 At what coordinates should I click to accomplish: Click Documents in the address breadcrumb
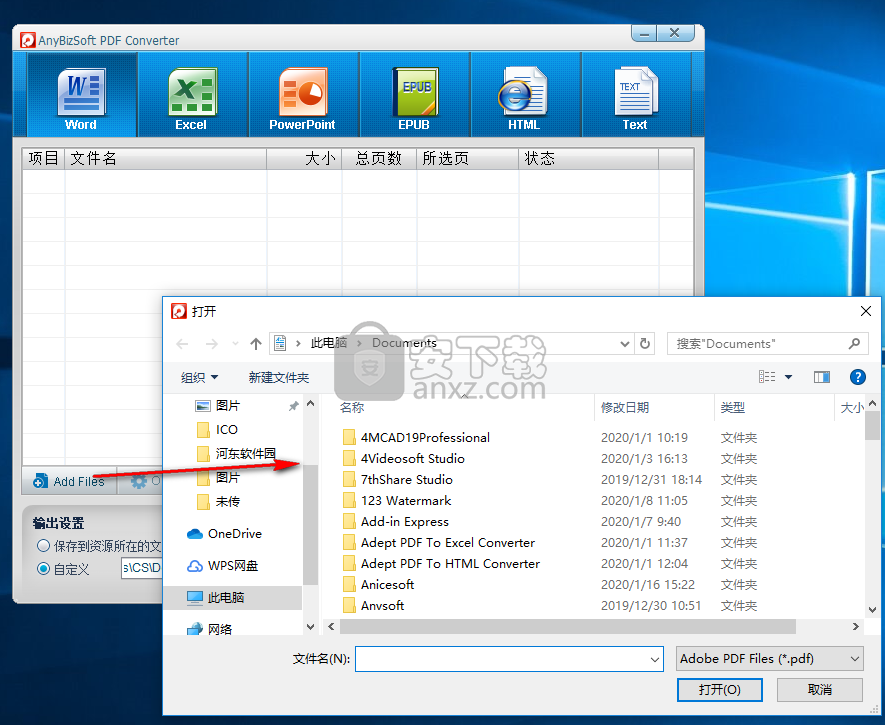404,342
